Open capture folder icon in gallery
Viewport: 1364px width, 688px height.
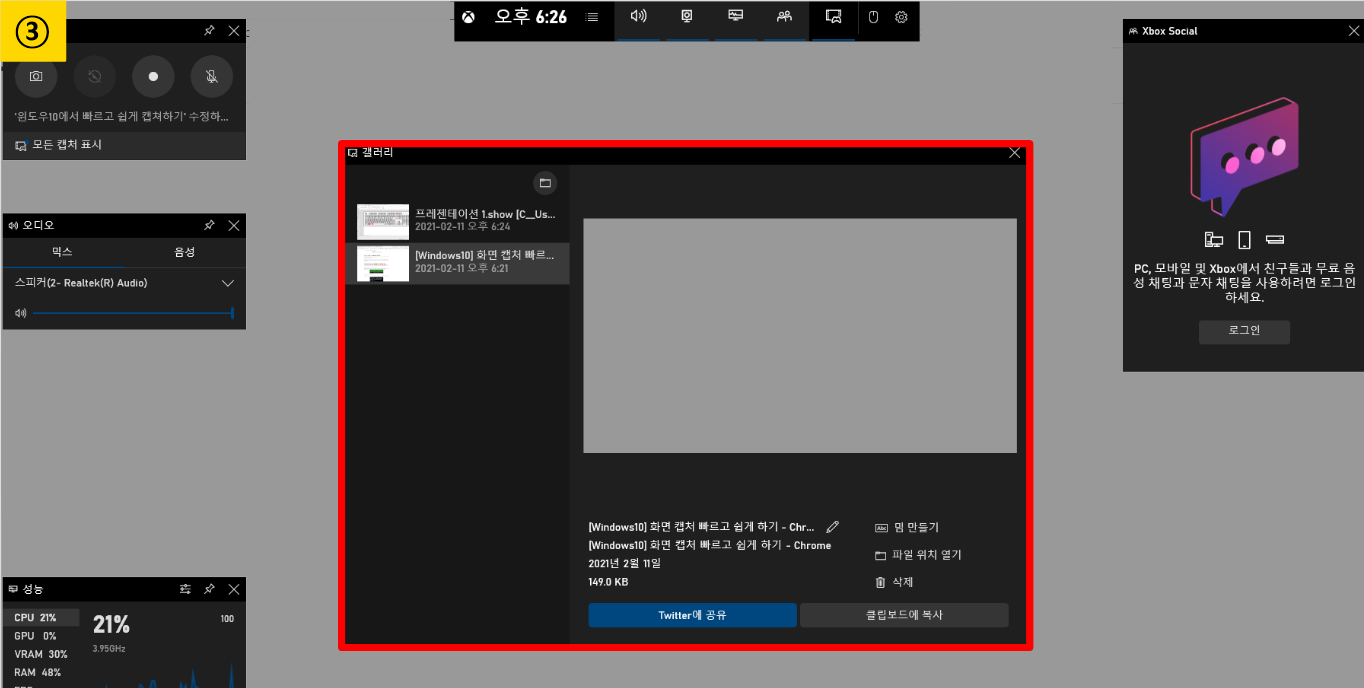point(545,183)
